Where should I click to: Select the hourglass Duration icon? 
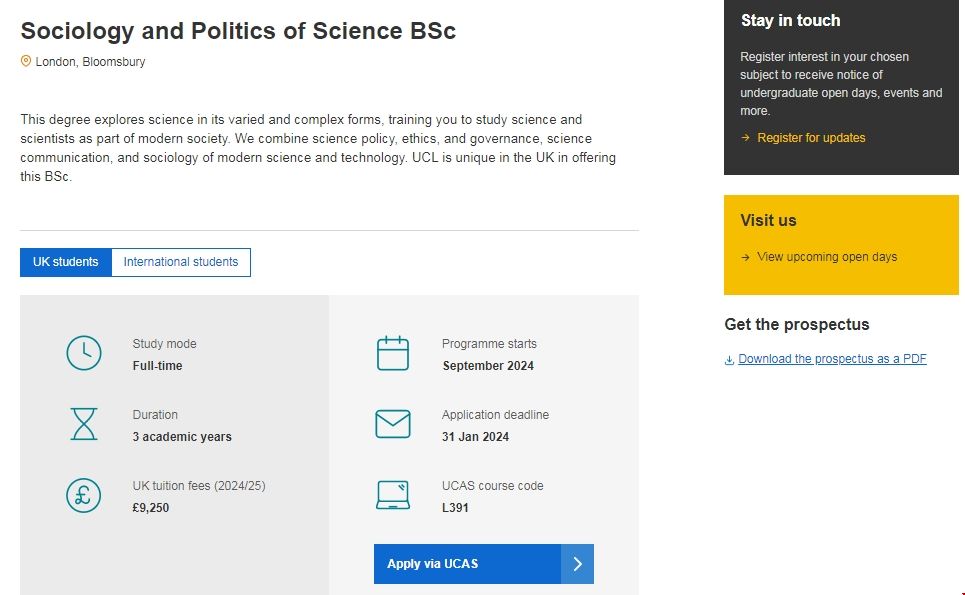84,424
